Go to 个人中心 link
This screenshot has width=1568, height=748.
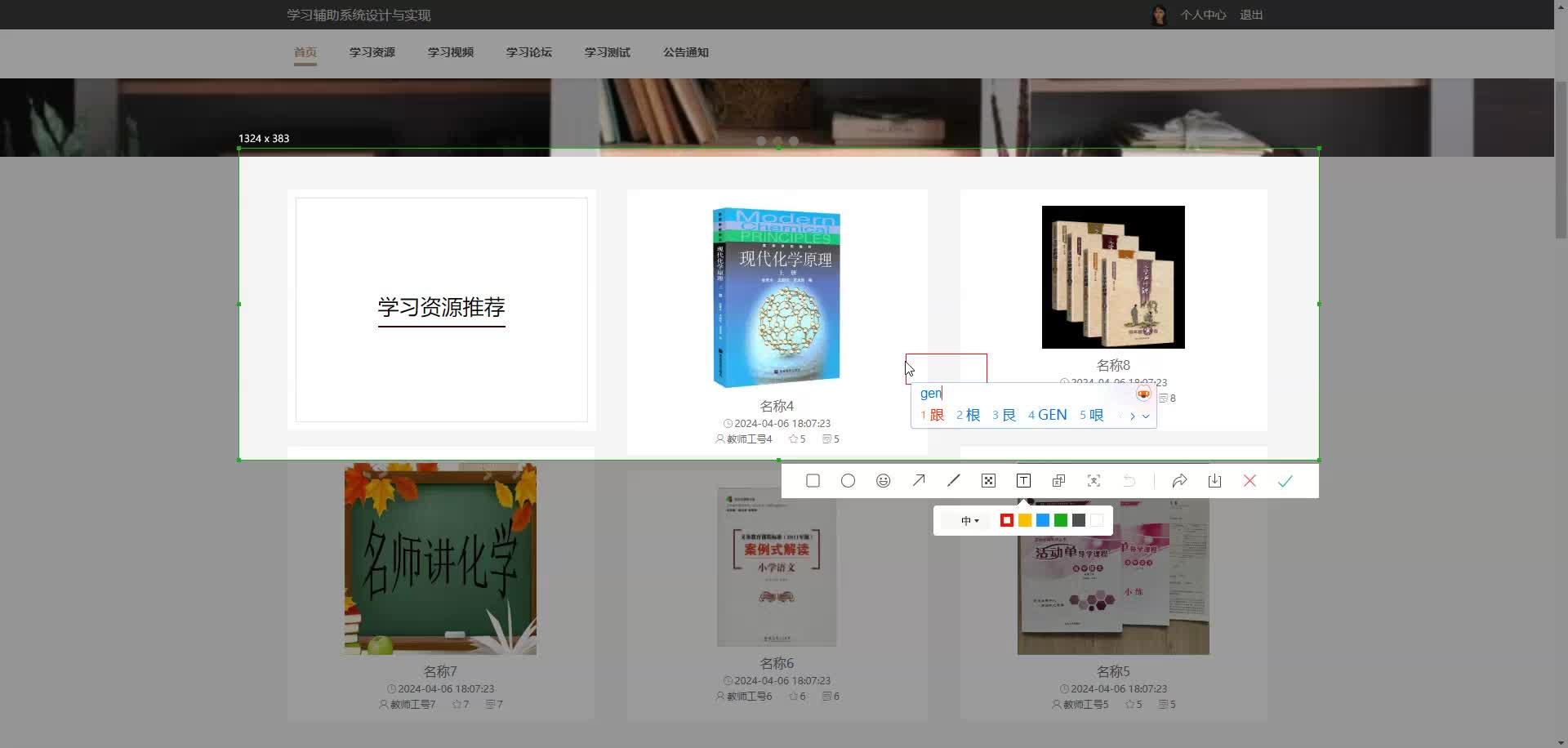[x=1203, y=15]
